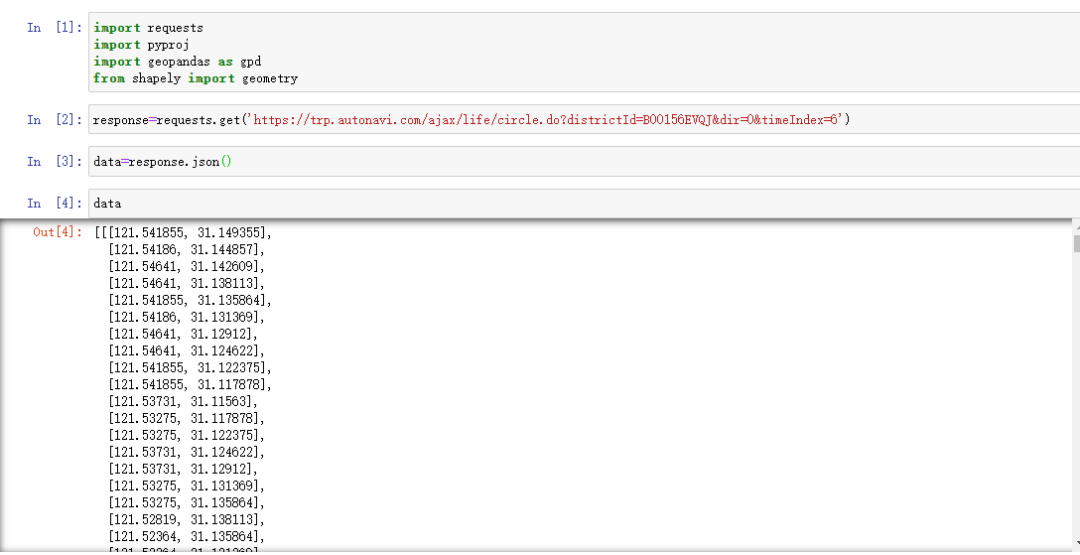
Task: Select the In [1] prompt label
Action: [x=55, y=28]
